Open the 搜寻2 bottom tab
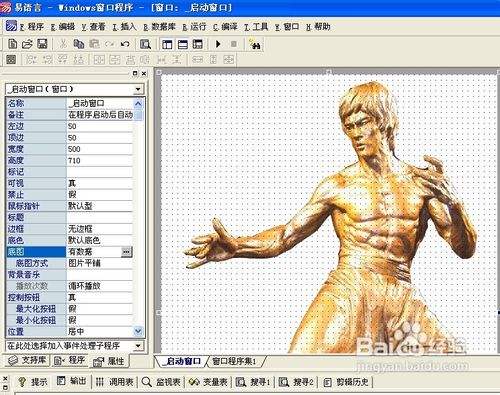Screen dimensions: 500x395 pos(296,382)
